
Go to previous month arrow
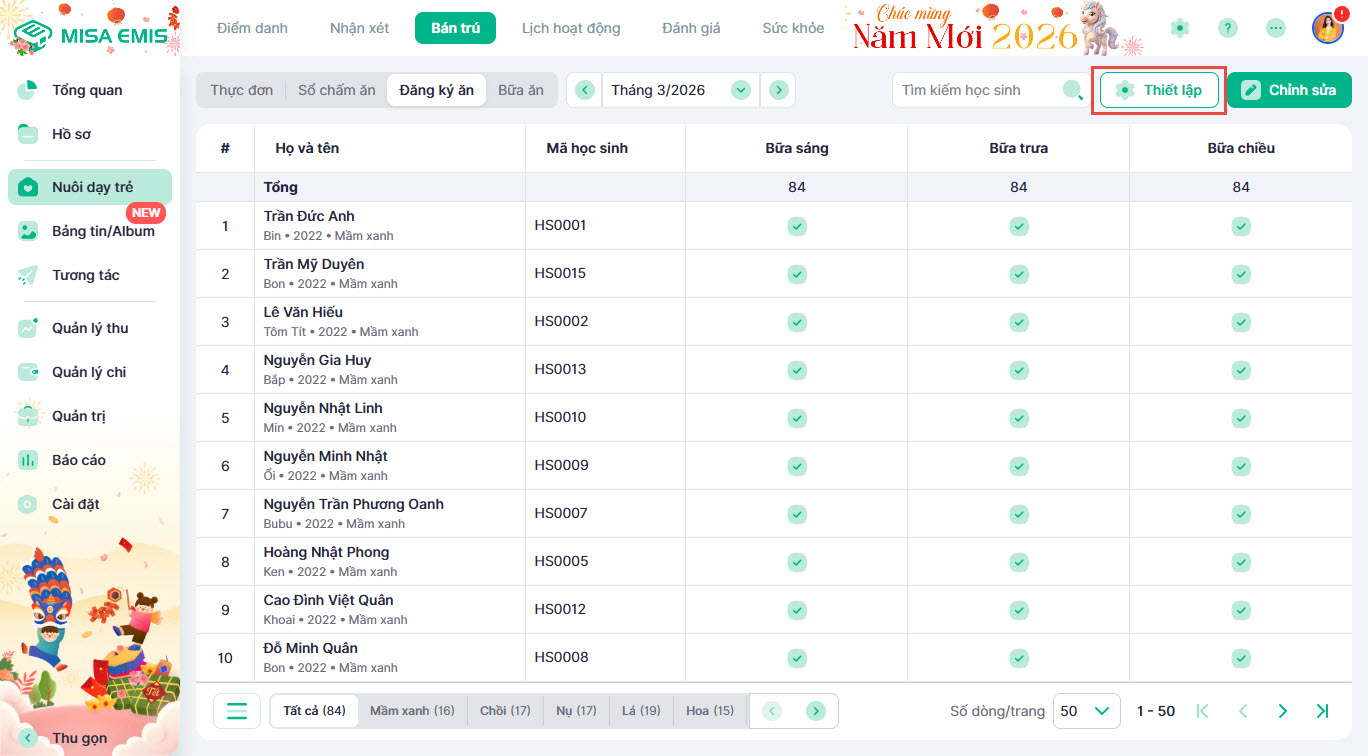[x=585, y=90]
